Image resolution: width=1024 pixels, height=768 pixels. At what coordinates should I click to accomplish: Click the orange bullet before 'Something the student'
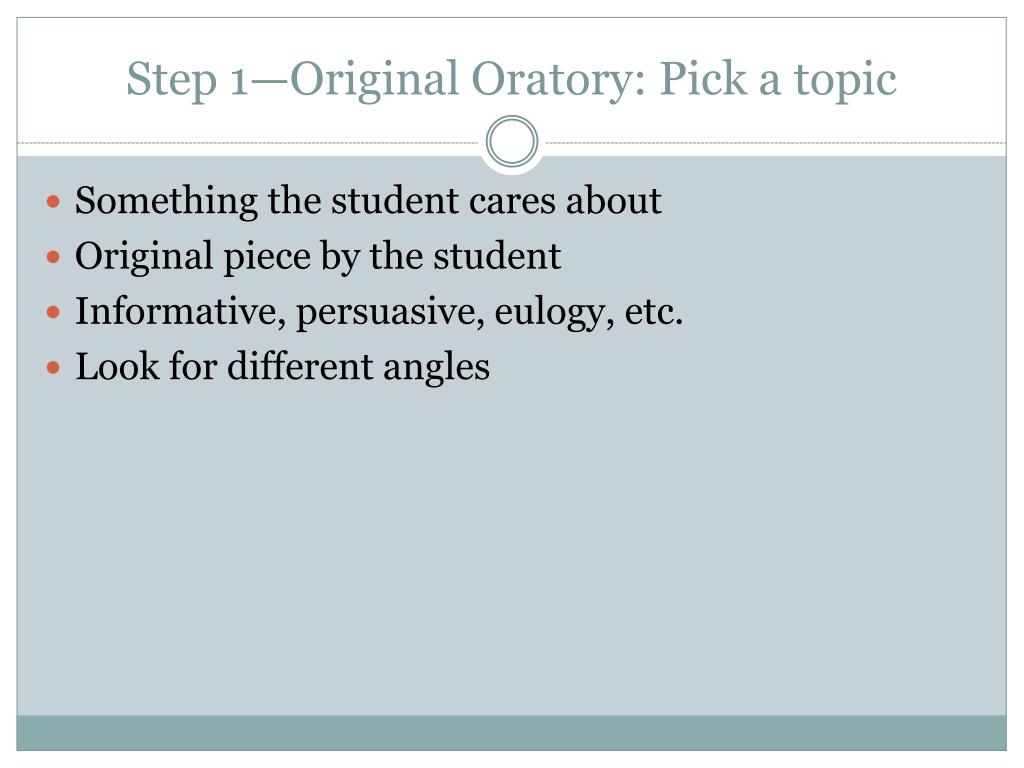click(54, 201)
